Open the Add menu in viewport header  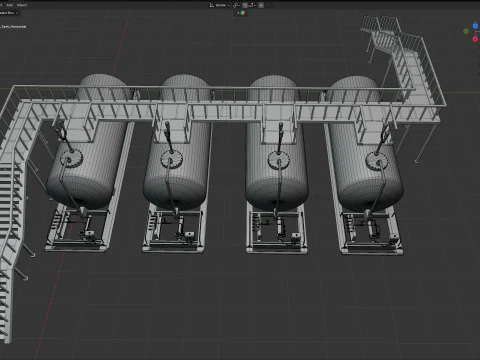point(9,5)
